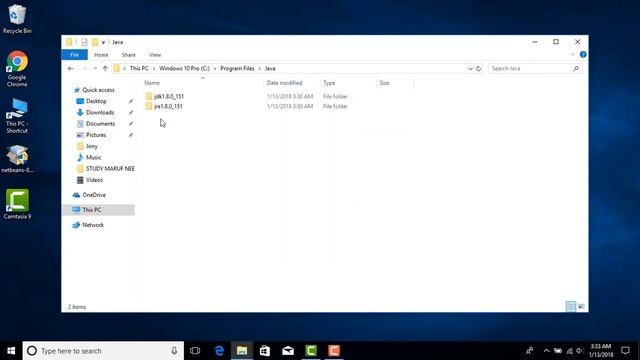The image size is (640, 360).
Task: Open the Windows Start menu
Action: coord(11,351)
